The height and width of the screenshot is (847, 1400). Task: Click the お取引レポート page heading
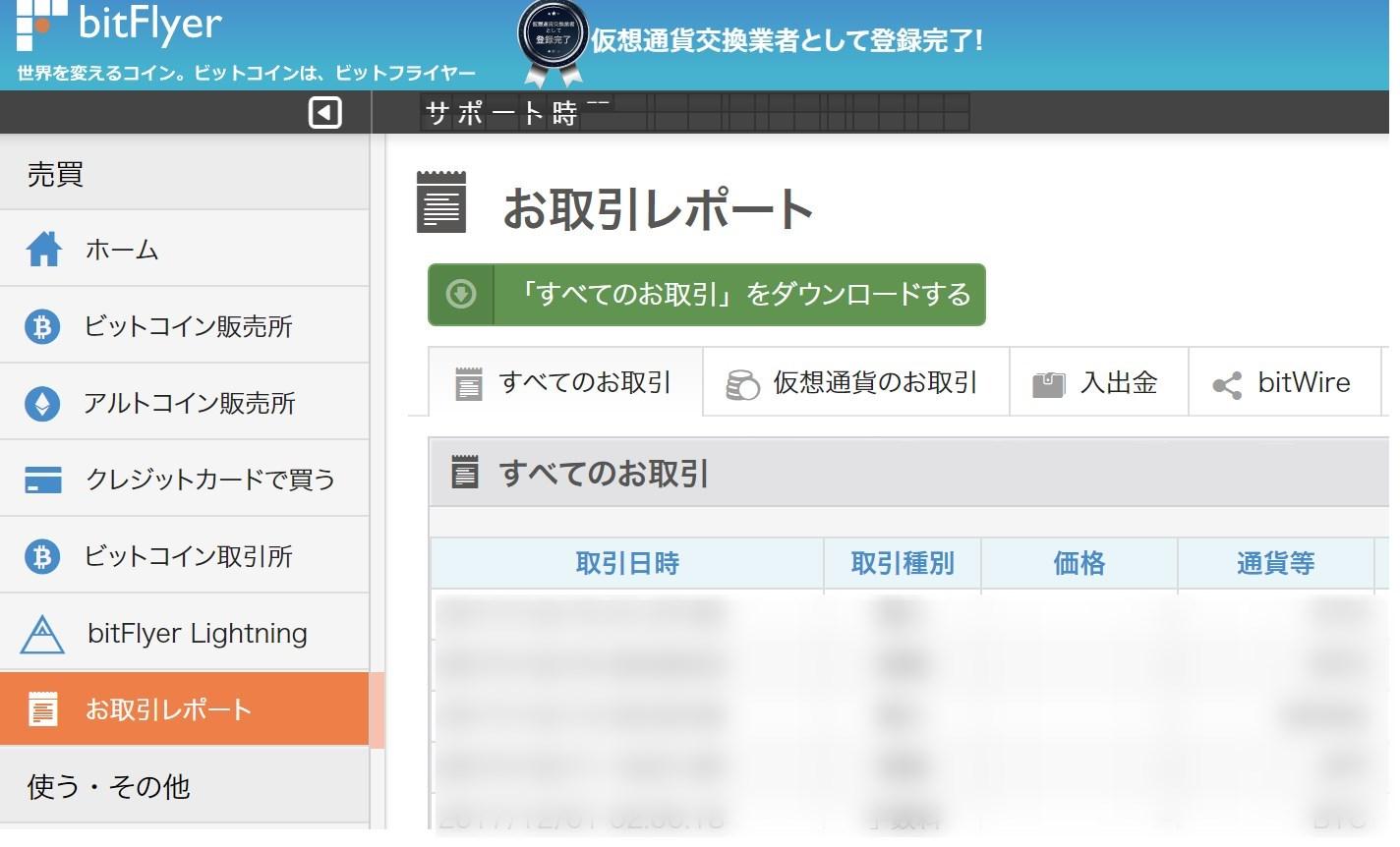[658, 208]
